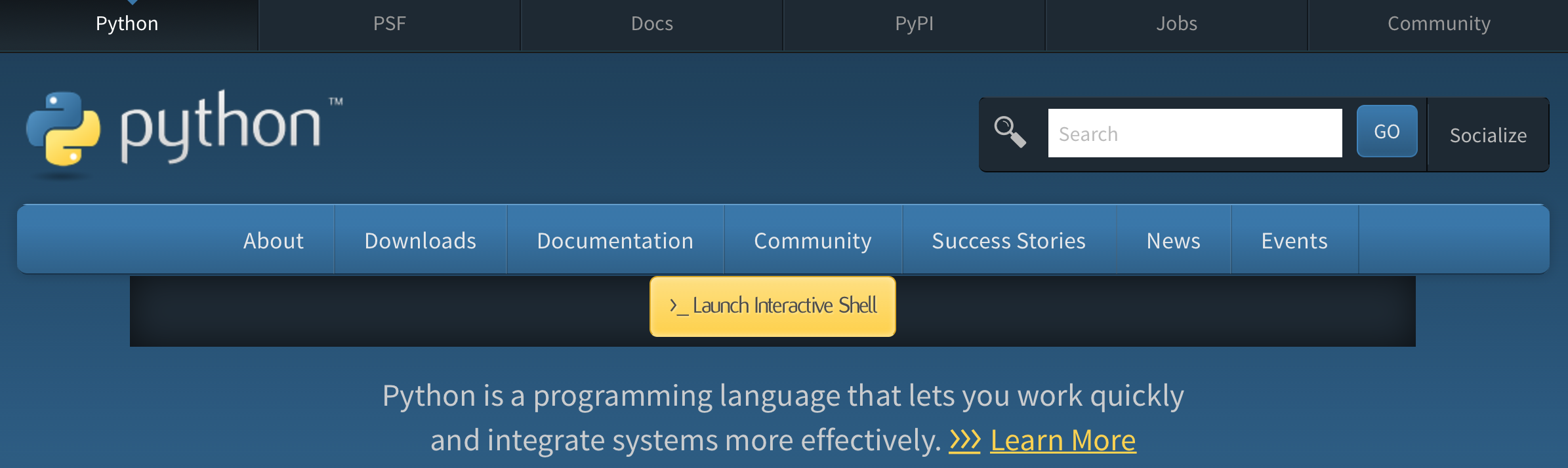
Task: Open the Python tab in top bar
Action: point(127,24)
